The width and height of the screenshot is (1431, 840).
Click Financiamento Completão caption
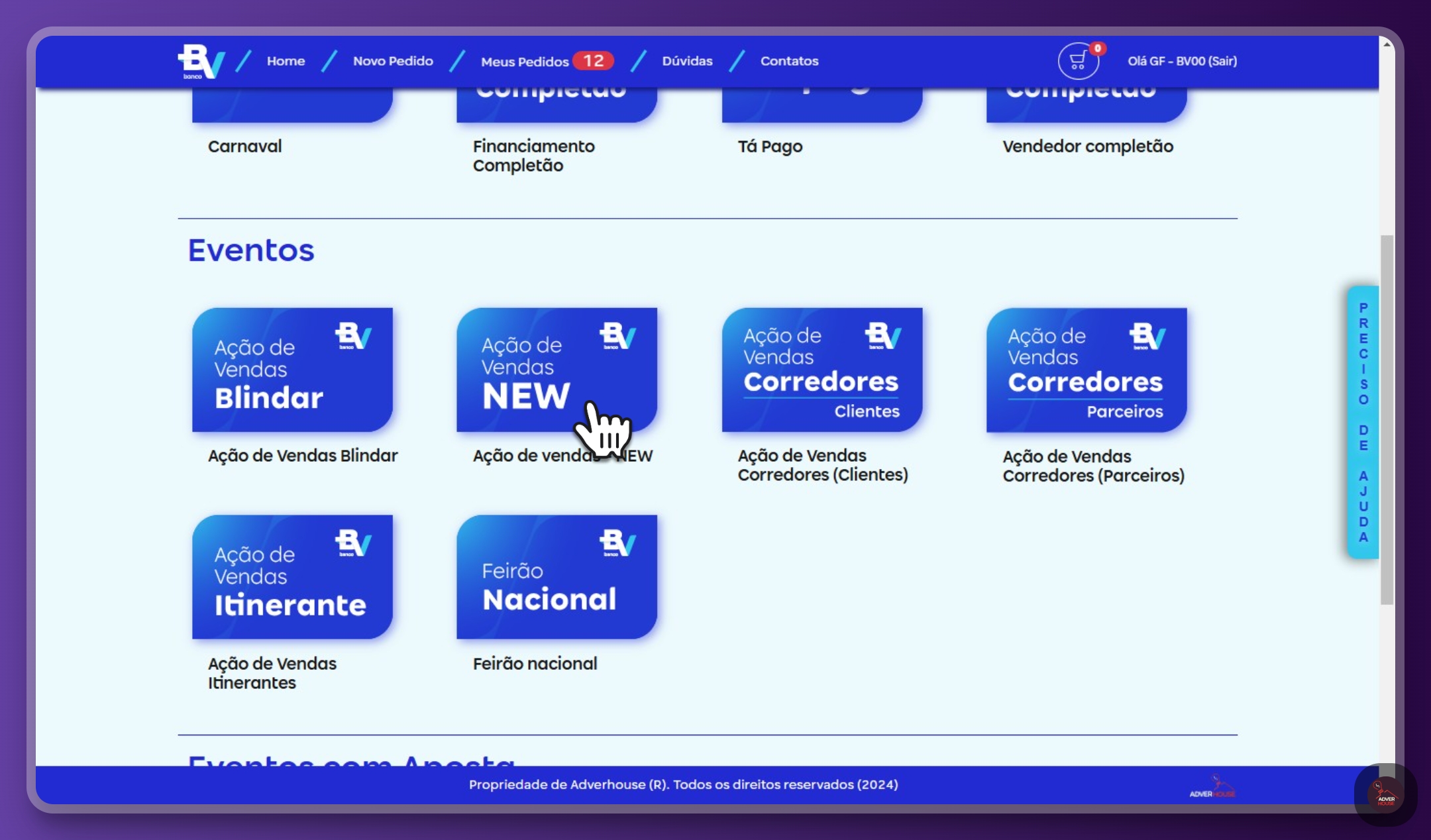[534, 156]
